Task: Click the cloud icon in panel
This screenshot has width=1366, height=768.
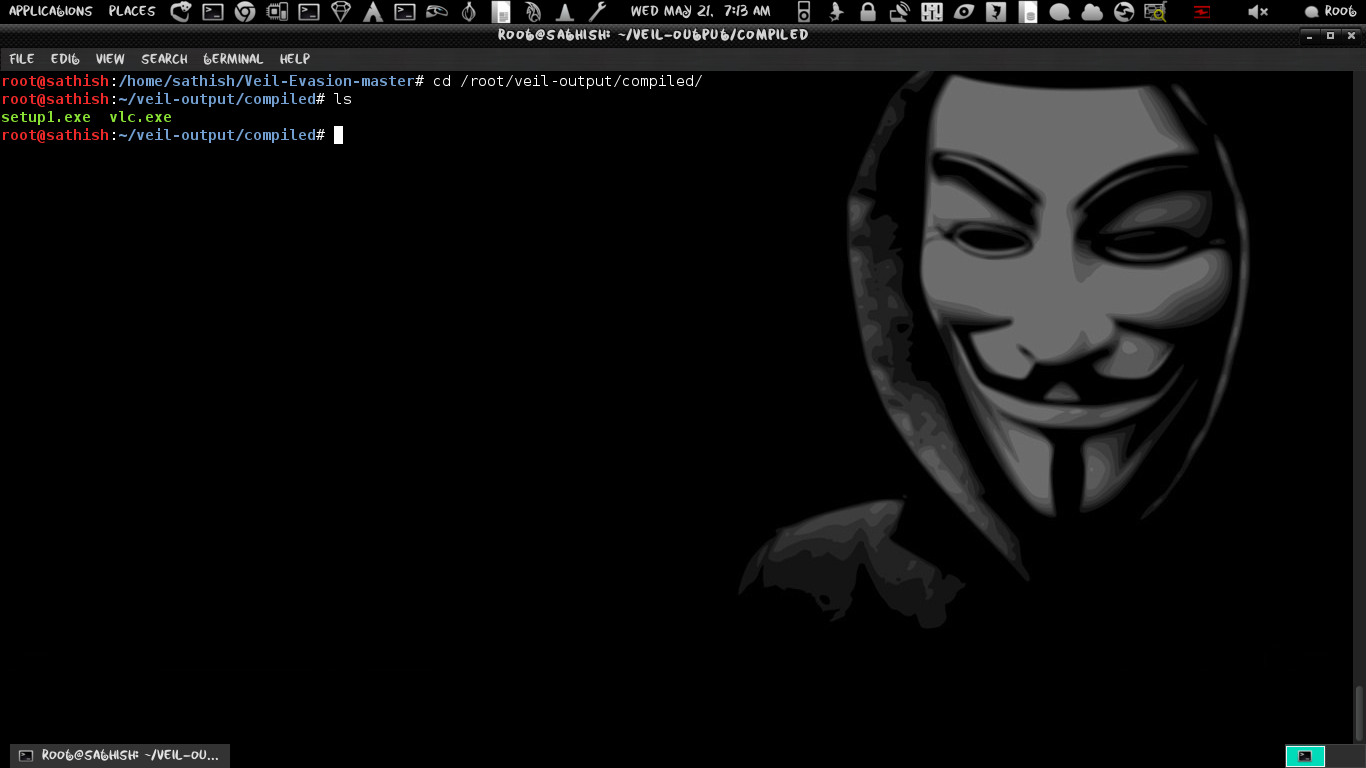Action: pyautogui.click(x=1092, y=12)
